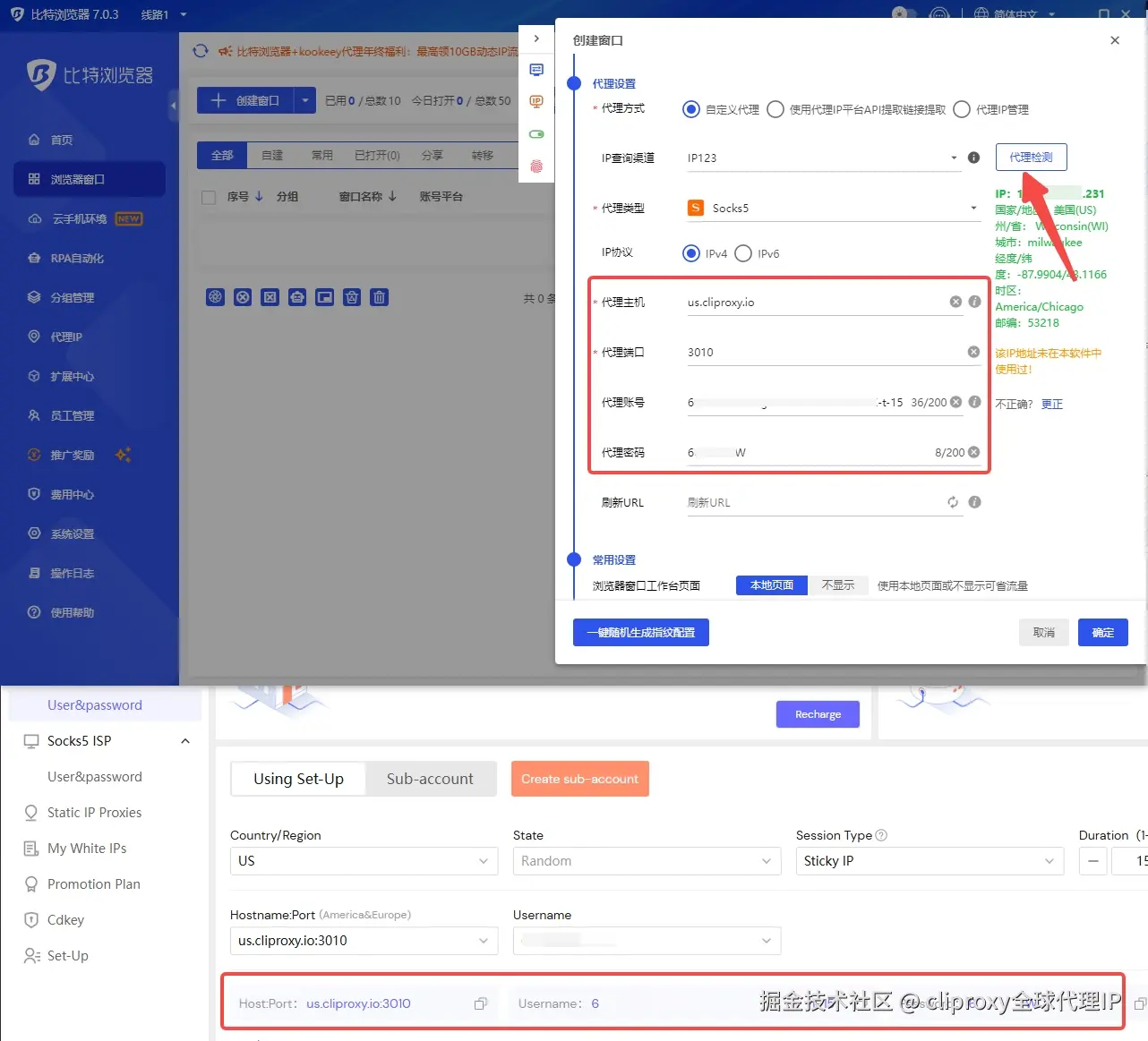Screen dimensions: 1148x1041
Task: Click the 取消 cancel button
Action: (x=1044, y=633)
